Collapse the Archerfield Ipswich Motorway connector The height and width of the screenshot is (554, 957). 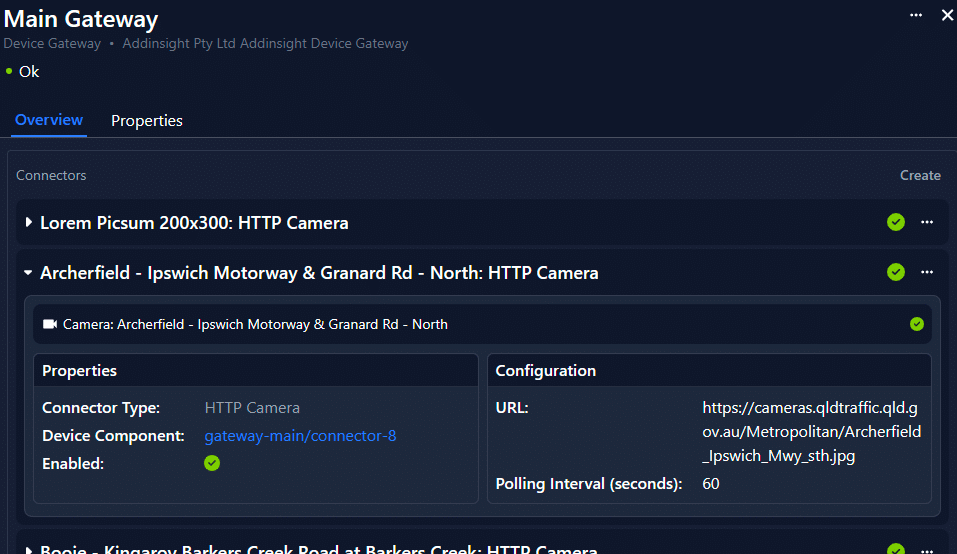(28, 273)
